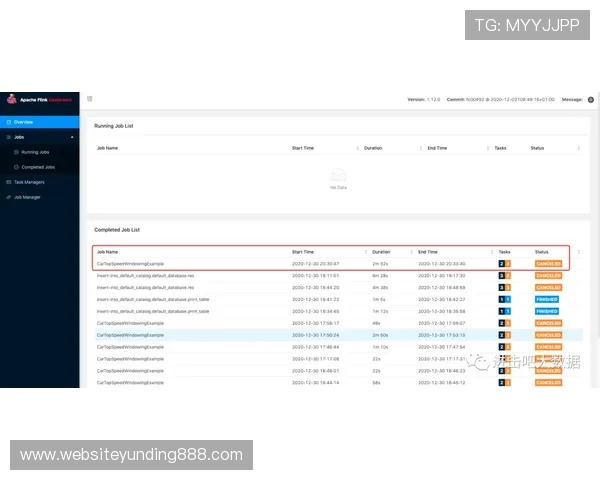600x480 pixels.
Task: Click the Completed Jobs circle icon
Action: 16,167
